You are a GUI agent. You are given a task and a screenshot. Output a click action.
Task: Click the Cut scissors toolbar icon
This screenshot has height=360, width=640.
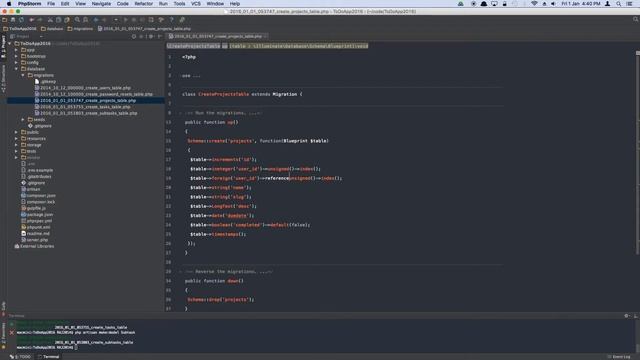tap(50, 20)
